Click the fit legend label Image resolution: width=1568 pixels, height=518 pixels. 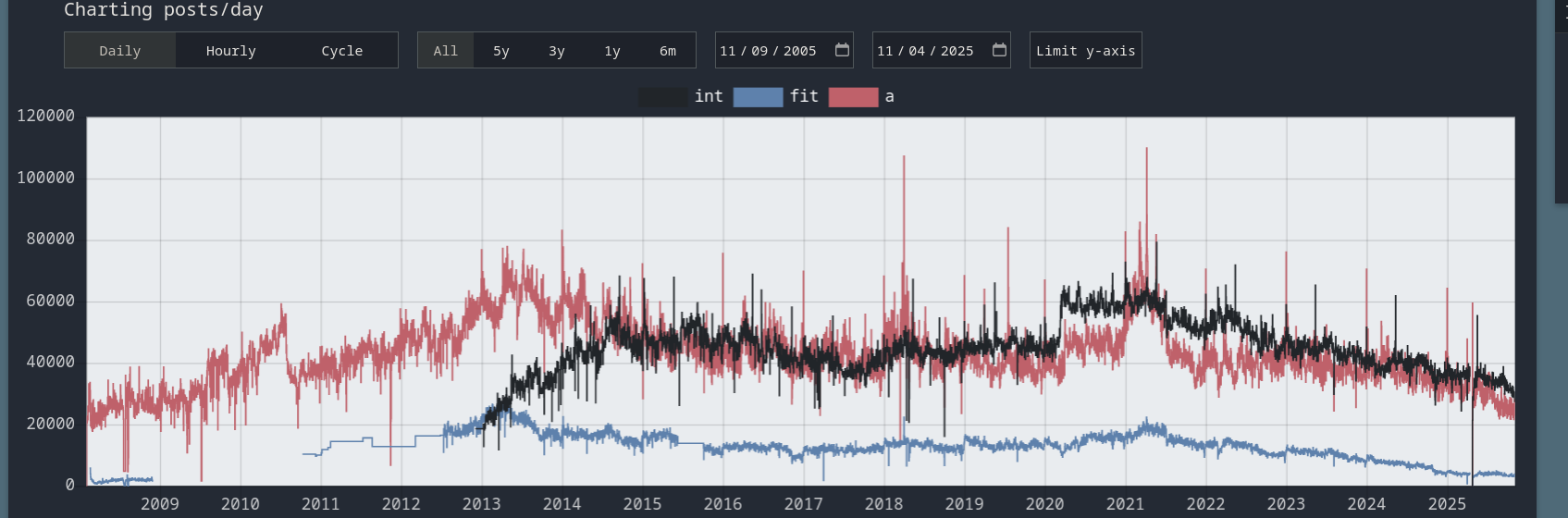point(804,96)
